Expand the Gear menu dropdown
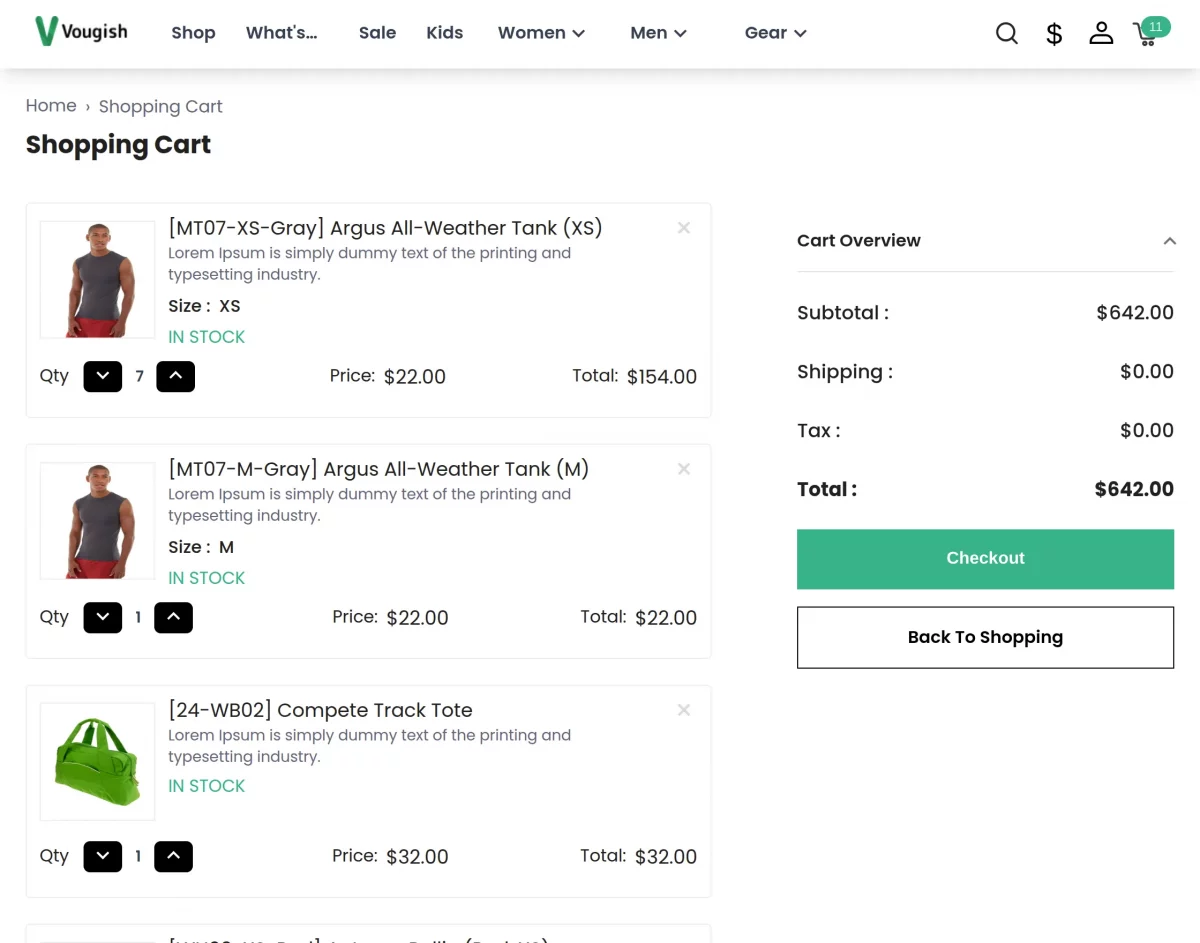Image resolution: width=1200 pixels, height=943 pixels. [775, 33]
